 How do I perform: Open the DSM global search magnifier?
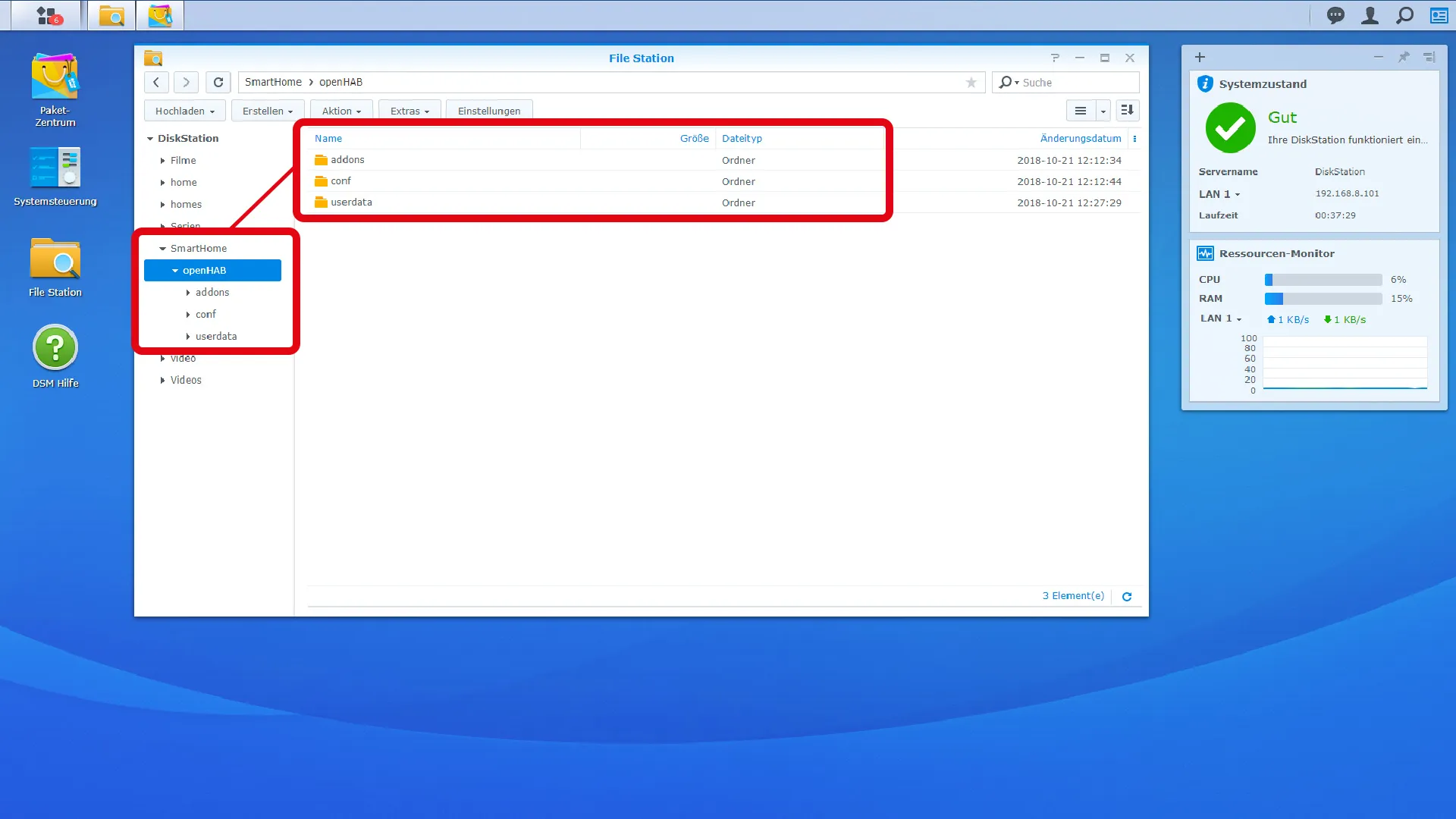[1404, 15]
